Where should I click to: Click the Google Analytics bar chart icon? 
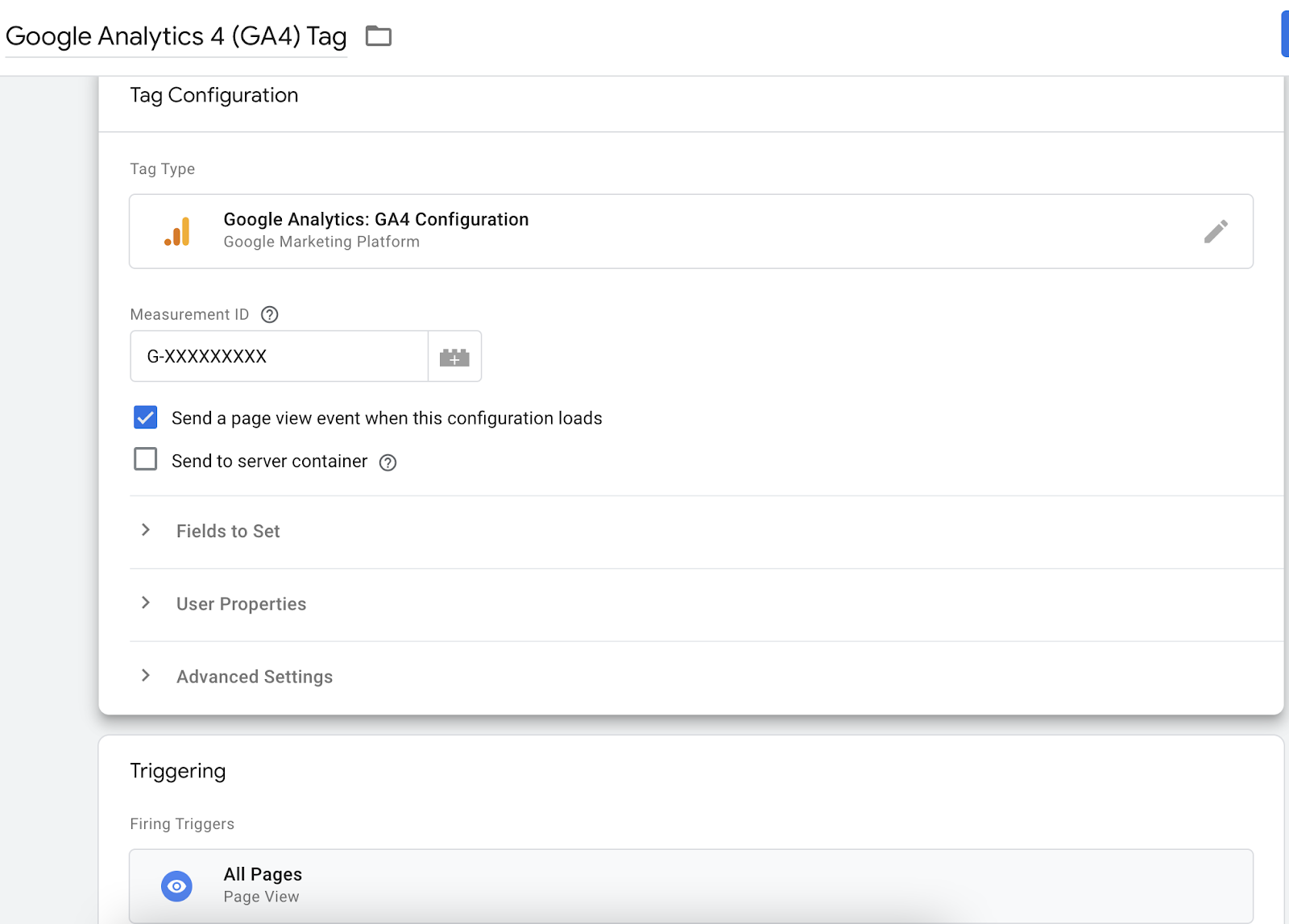click(177, 231)
